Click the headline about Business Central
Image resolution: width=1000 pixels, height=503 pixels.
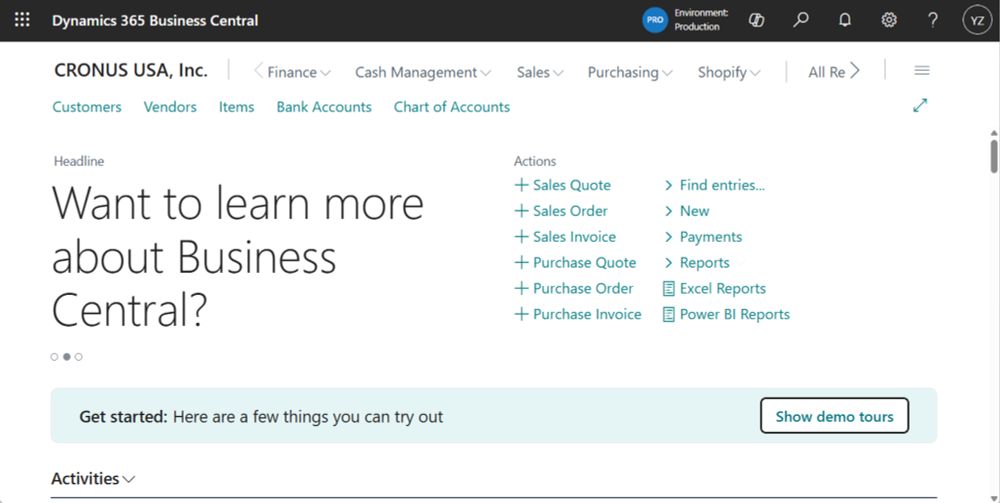237,256
